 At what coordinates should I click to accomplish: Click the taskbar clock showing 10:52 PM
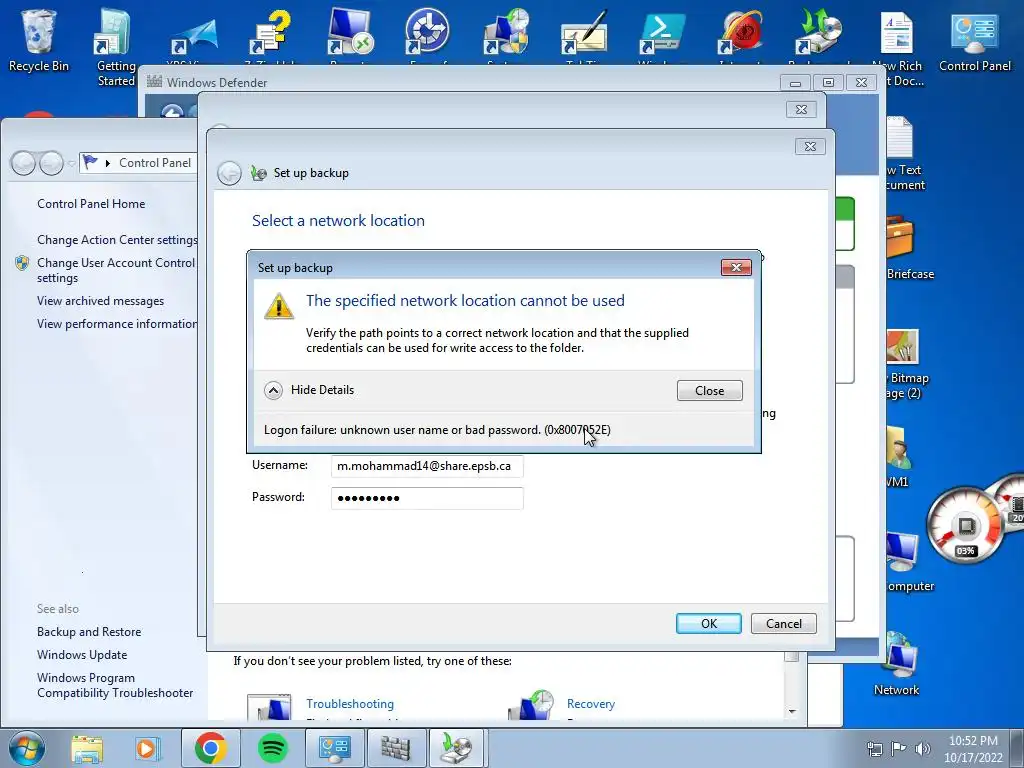coord(973,749)
